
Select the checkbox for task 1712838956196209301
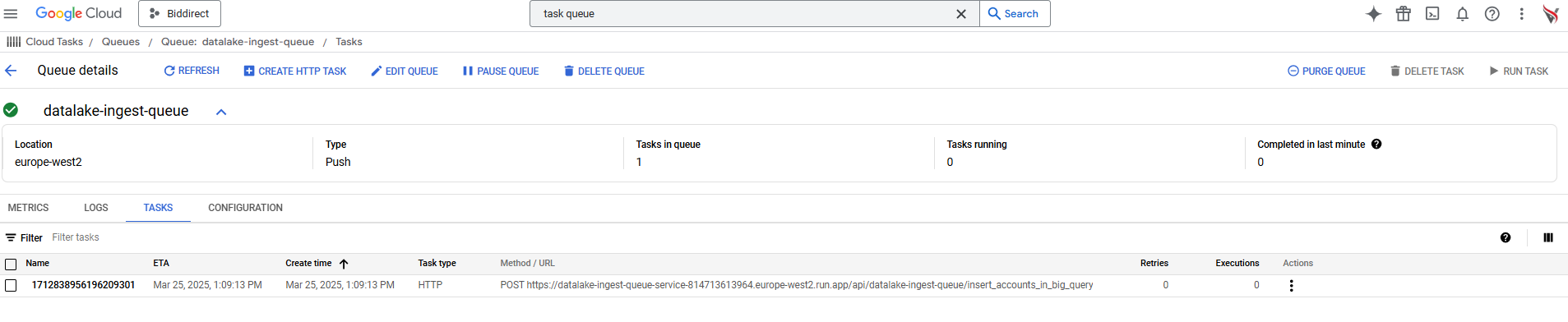11,285
